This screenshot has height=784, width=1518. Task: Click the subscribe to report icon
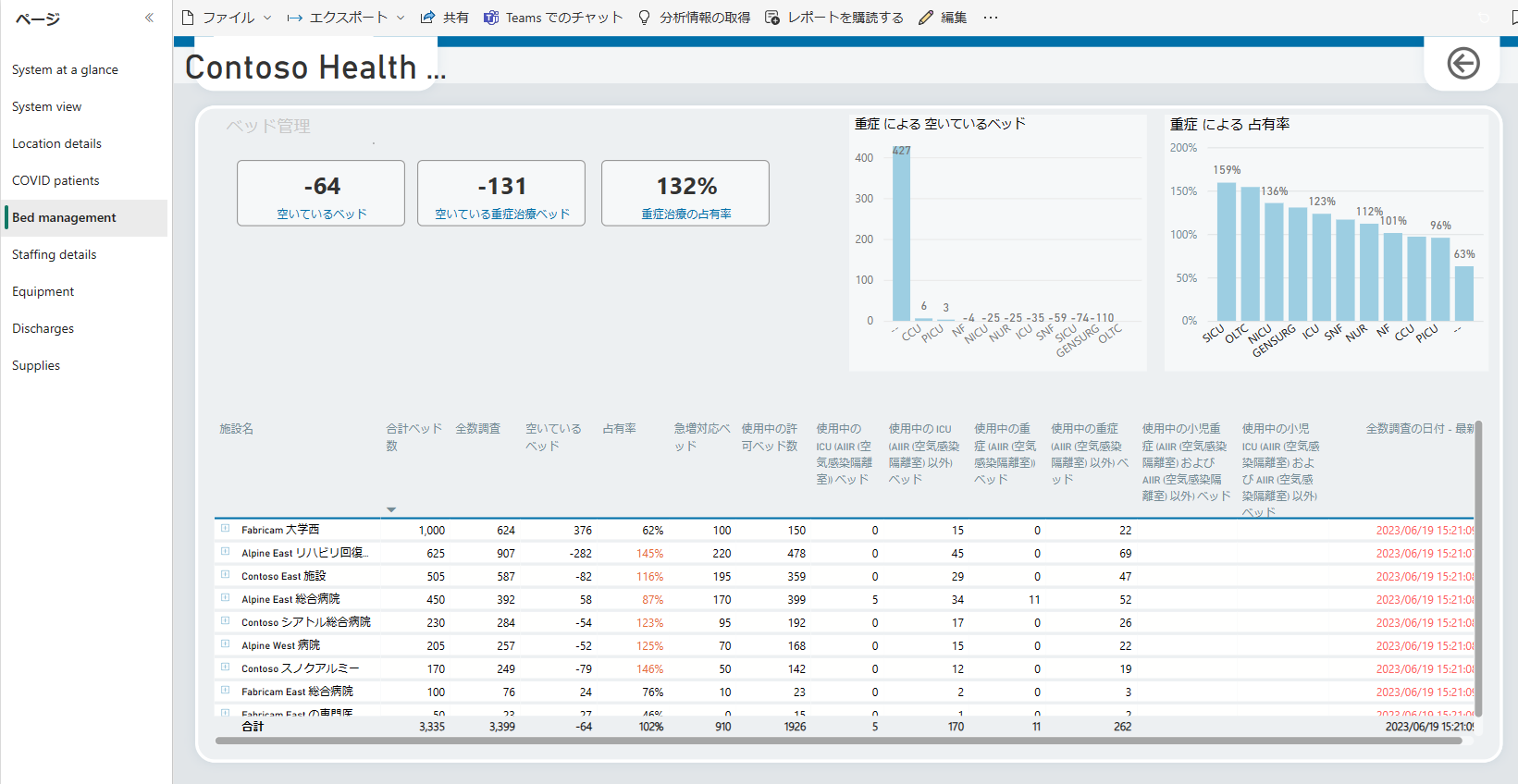pyautogui.click(x=772, y=18)
